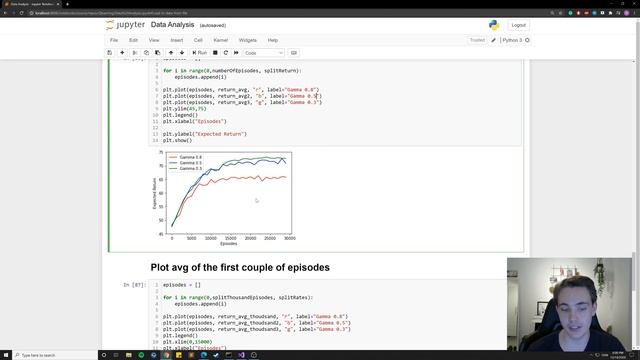Click the In [87] cell prompt

pos(134,285)
